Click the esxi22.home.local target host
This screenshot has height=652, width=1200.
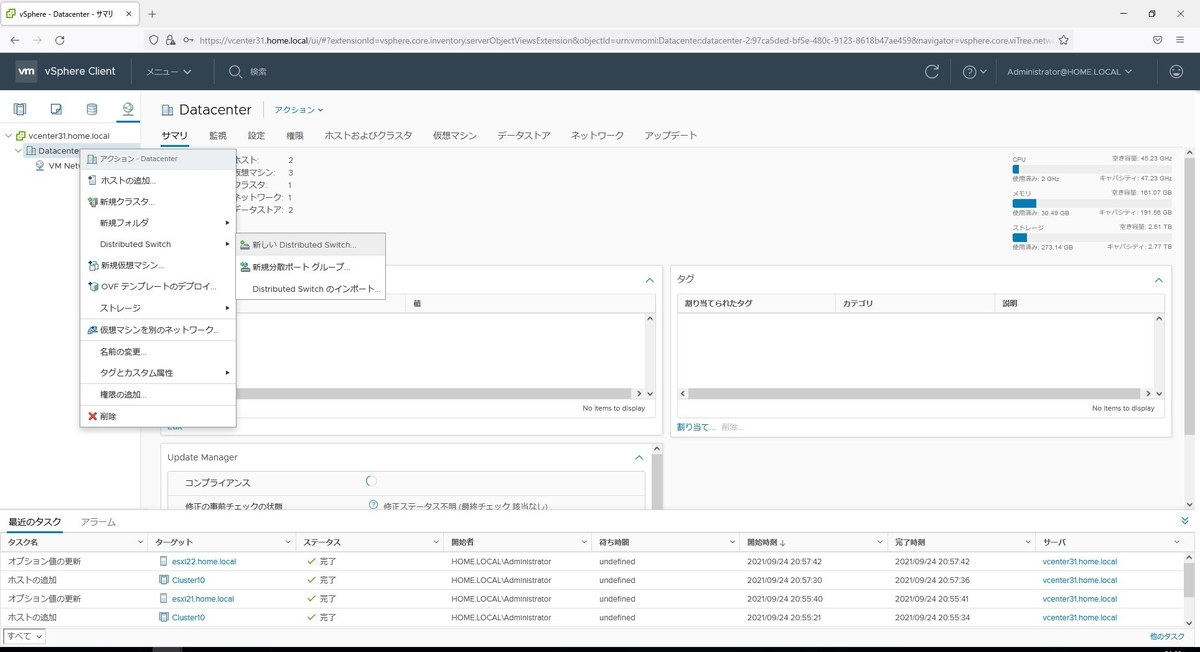pyautogui.click(x=203, y=561)
